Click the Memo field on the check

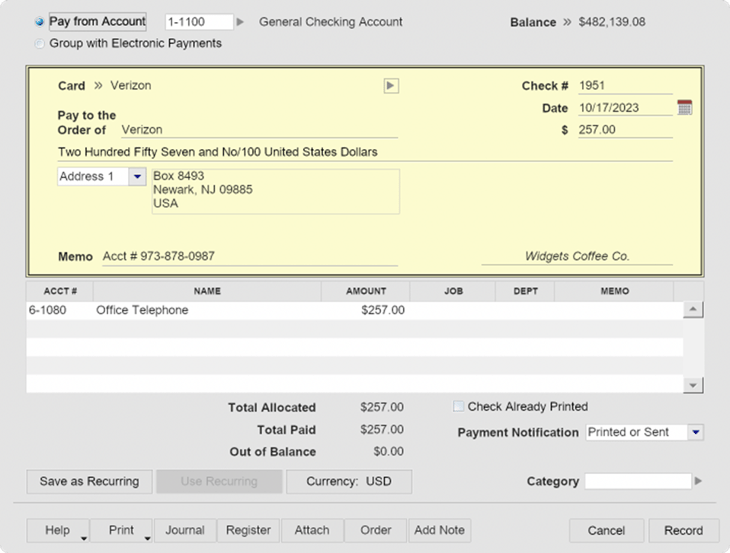click(x=249, y=256)
